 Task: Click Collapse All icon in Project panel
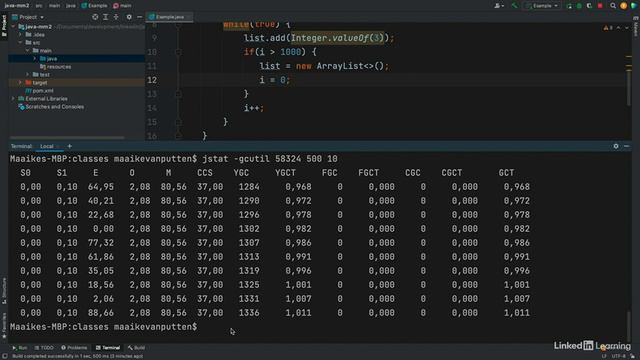[116, 17]
